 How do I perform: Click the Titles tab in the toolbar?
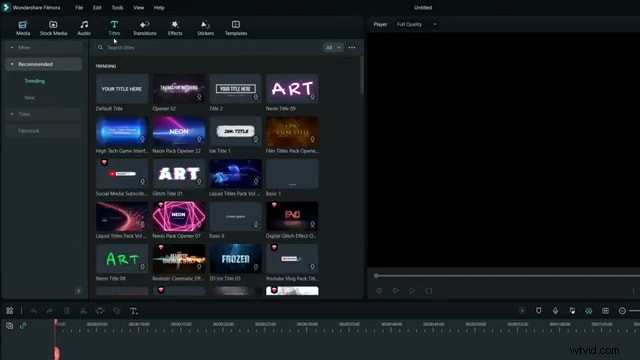pyautogui.click(x=114, y=28)
